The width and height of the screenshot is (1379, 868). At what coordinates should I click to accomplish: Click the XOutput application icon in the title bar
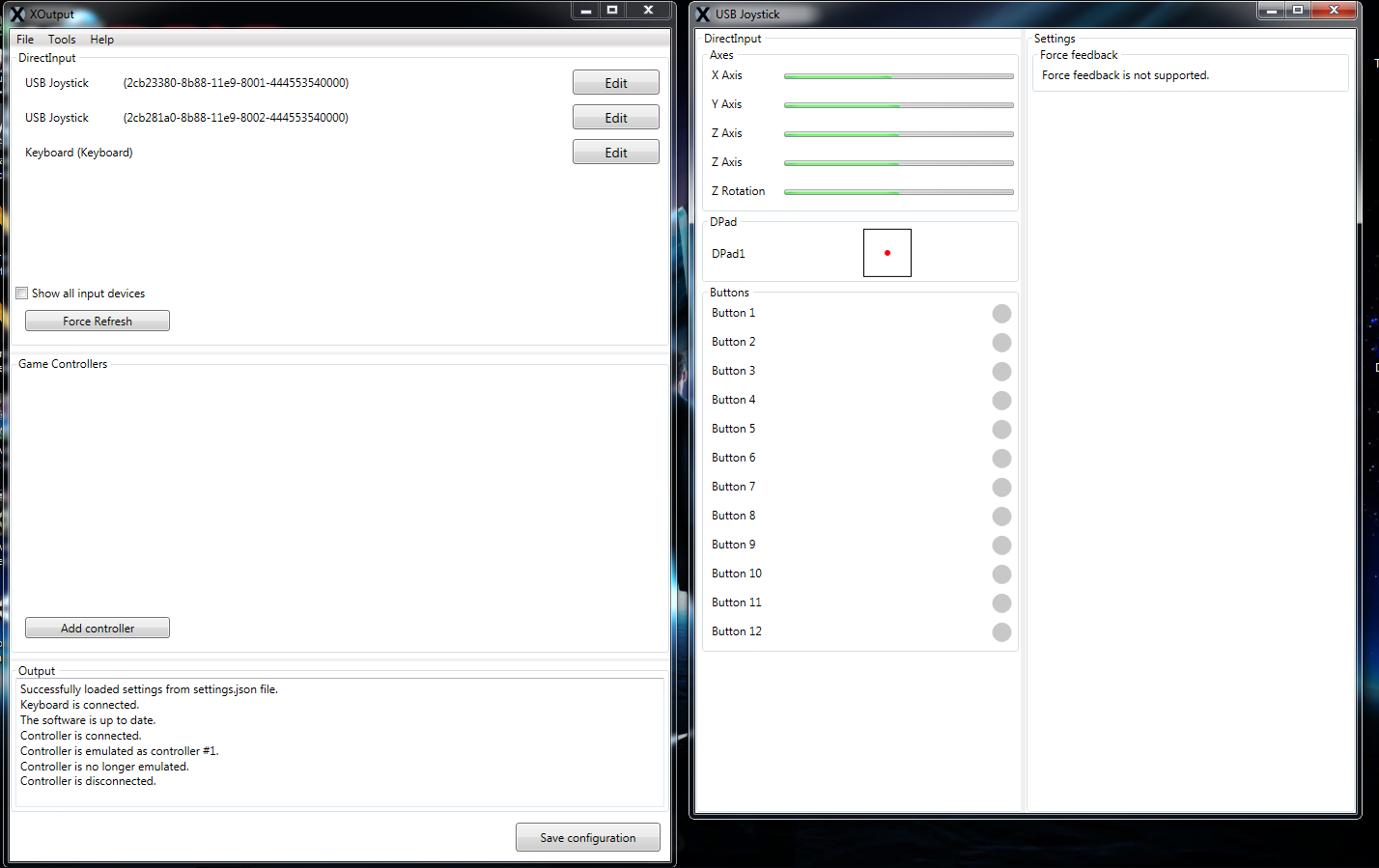click(16, 14)
